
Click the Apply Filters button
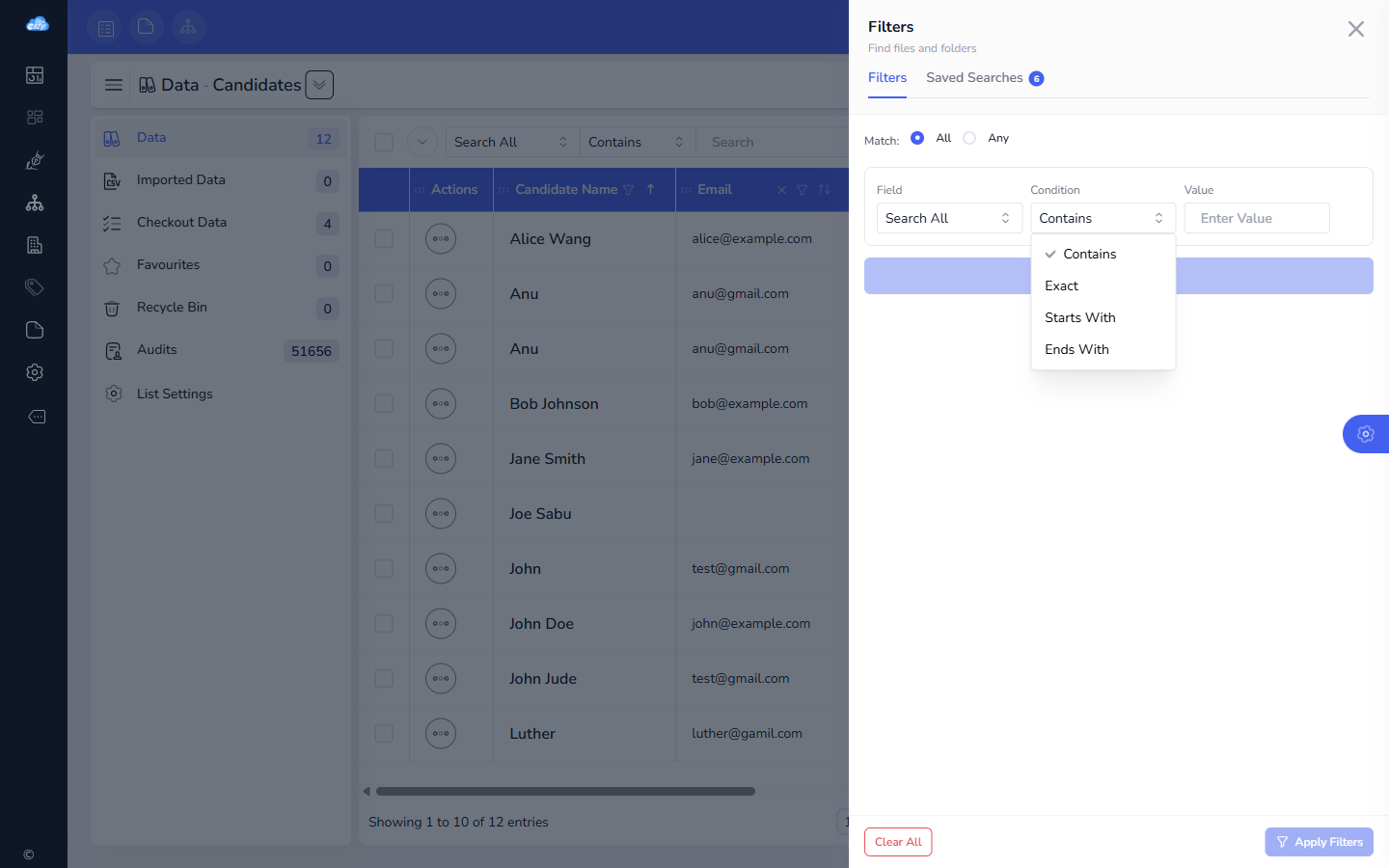pos(1320,842)
